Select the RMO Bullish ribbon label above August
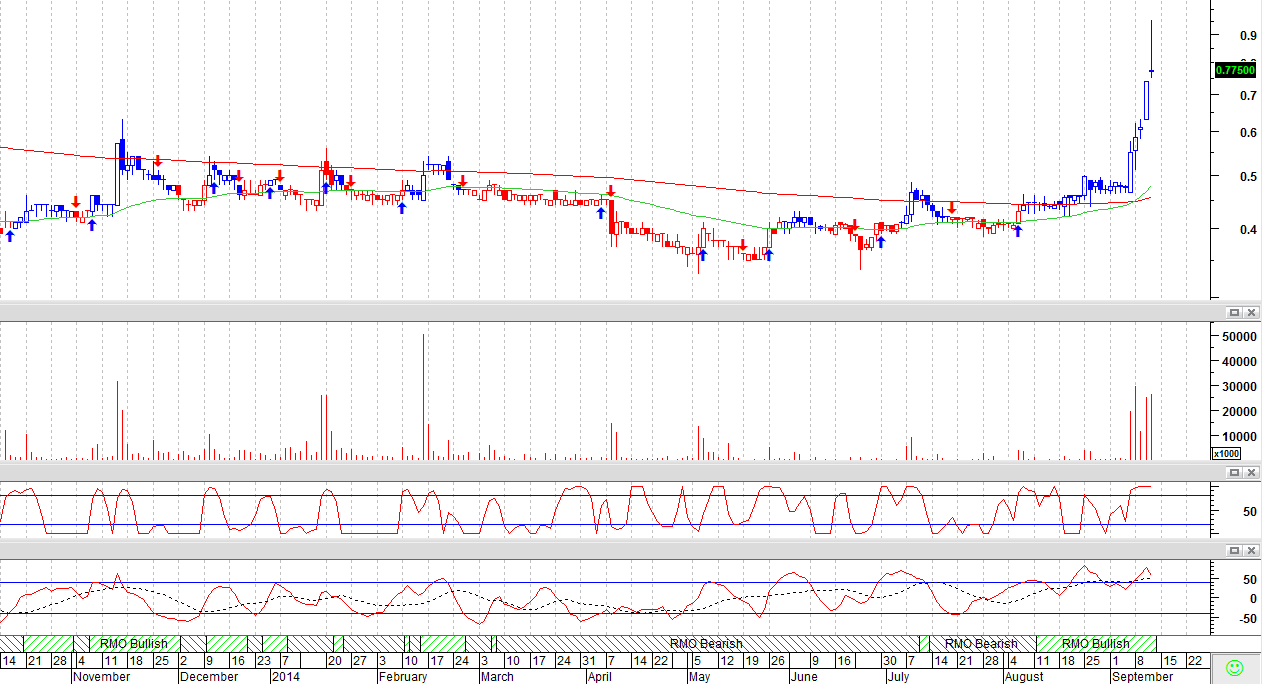Viewport: 1263px width, 684px height. pyautogui.click(x=1095, y=643)
